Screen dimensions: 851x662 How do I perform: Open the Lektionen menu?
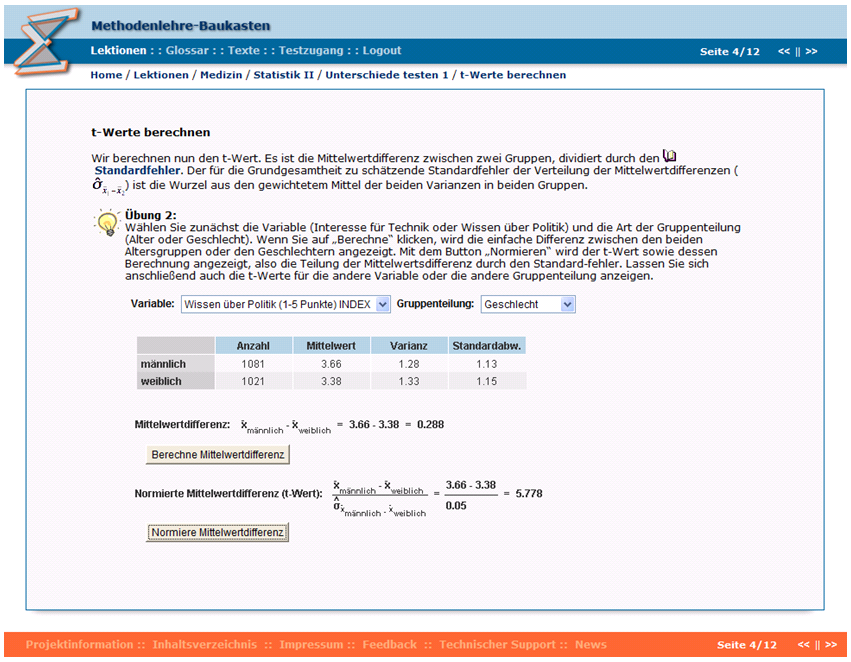[x=118, y=50]
